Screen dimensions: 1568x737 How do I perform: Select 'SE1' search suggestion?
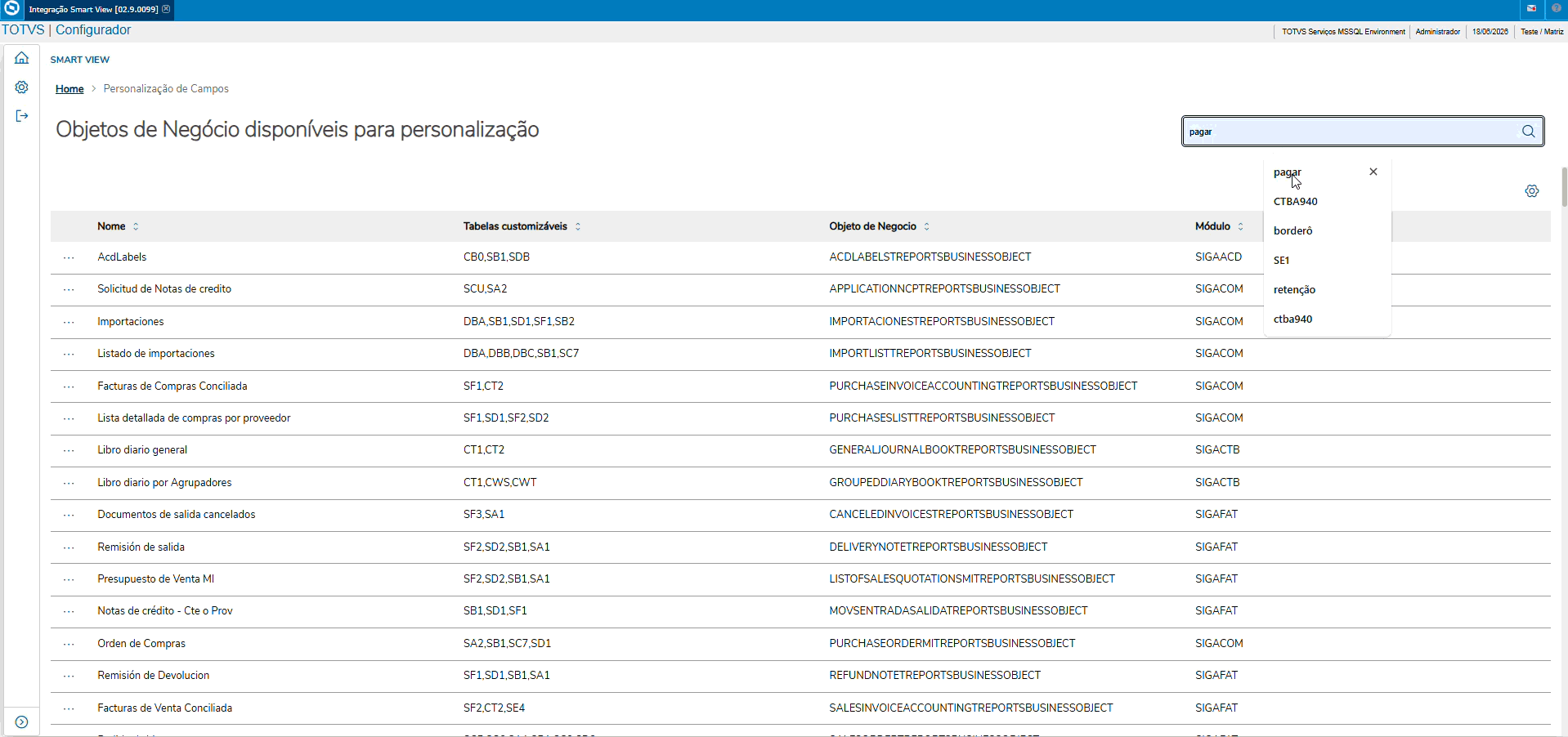coord(1282,261)
